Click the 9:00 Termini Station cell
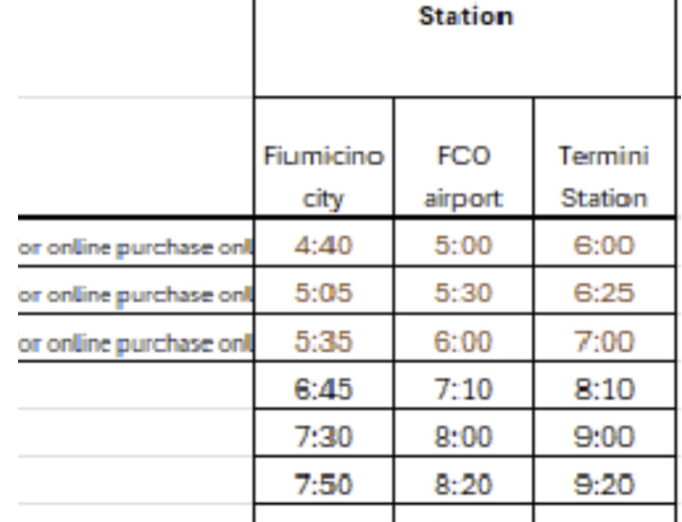 [603, 436]
